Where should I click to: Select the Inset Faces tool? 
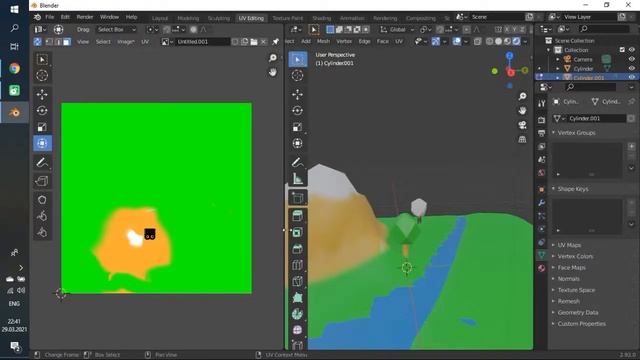point(298,232)
